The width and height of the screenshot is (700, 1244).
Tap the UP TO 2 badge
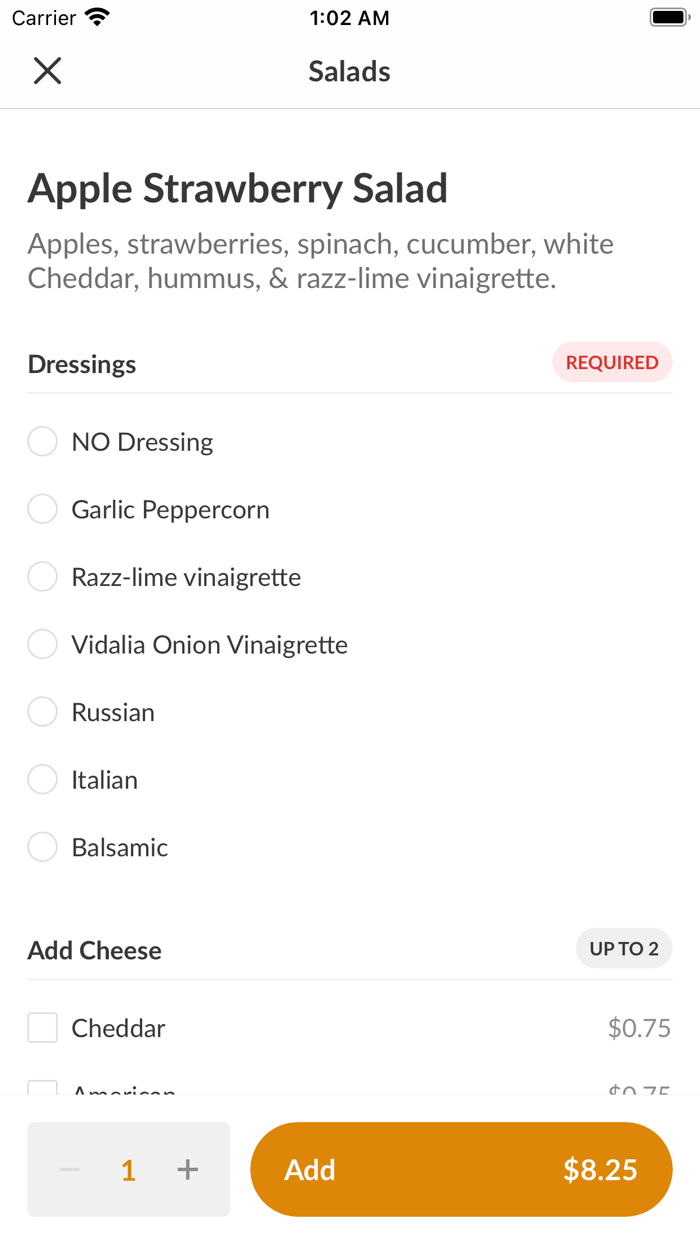624,949
